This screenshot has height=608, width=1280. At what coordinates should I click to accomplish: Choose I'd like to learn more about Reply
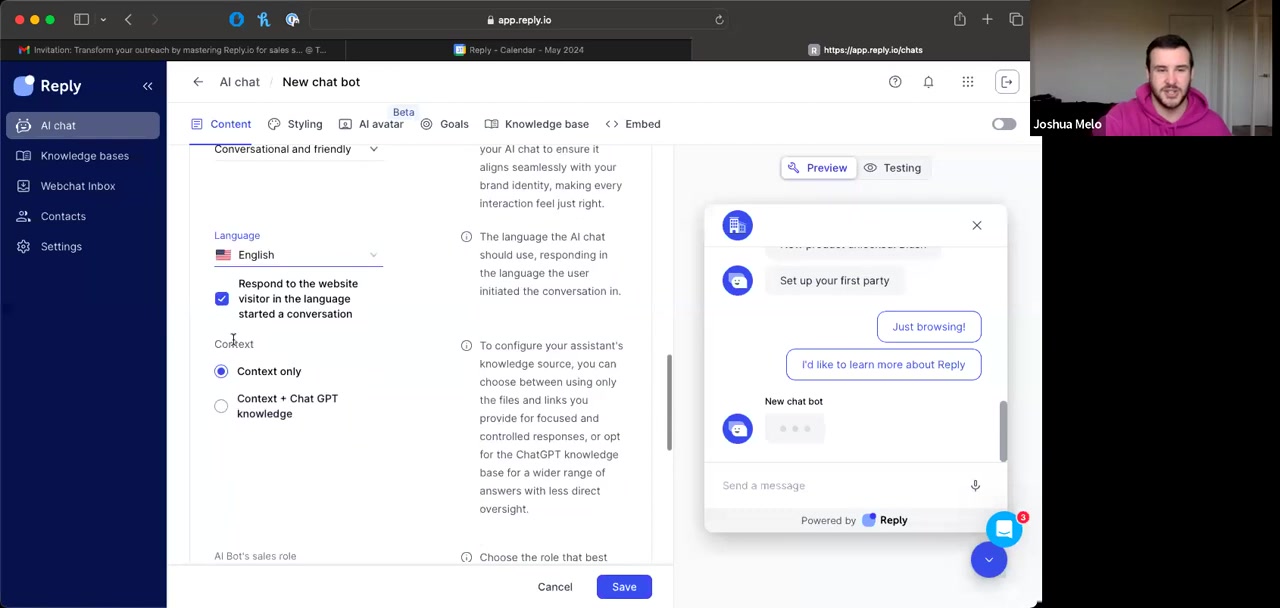pyautogui.click(x=883, y=365)
